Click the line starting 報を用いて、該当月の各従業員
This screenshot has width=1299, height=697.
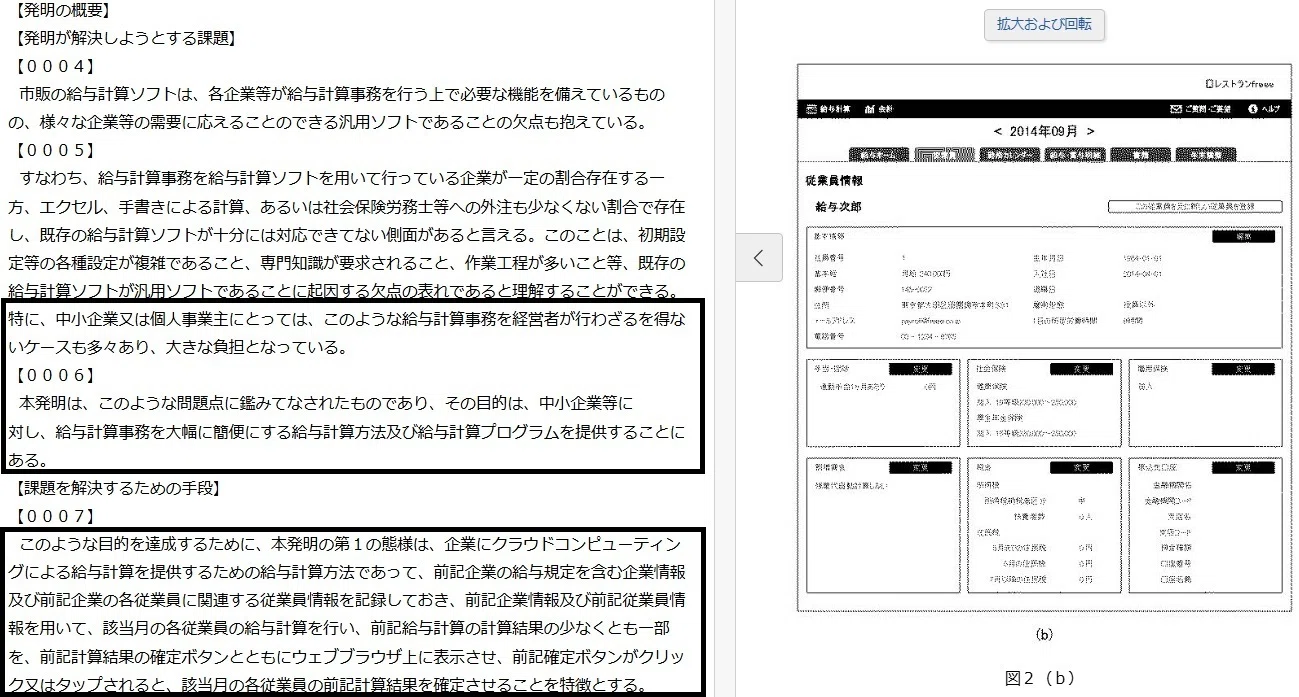339,629
